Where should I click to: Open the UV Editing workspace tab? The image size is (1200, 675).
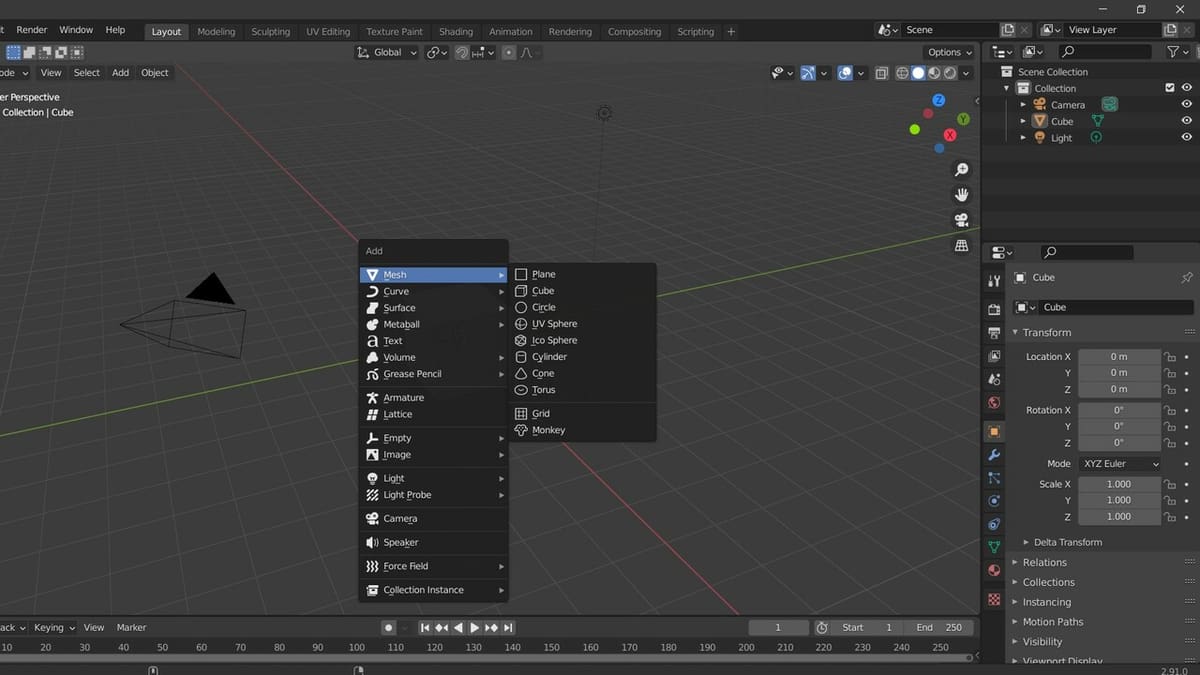point(328,31)
